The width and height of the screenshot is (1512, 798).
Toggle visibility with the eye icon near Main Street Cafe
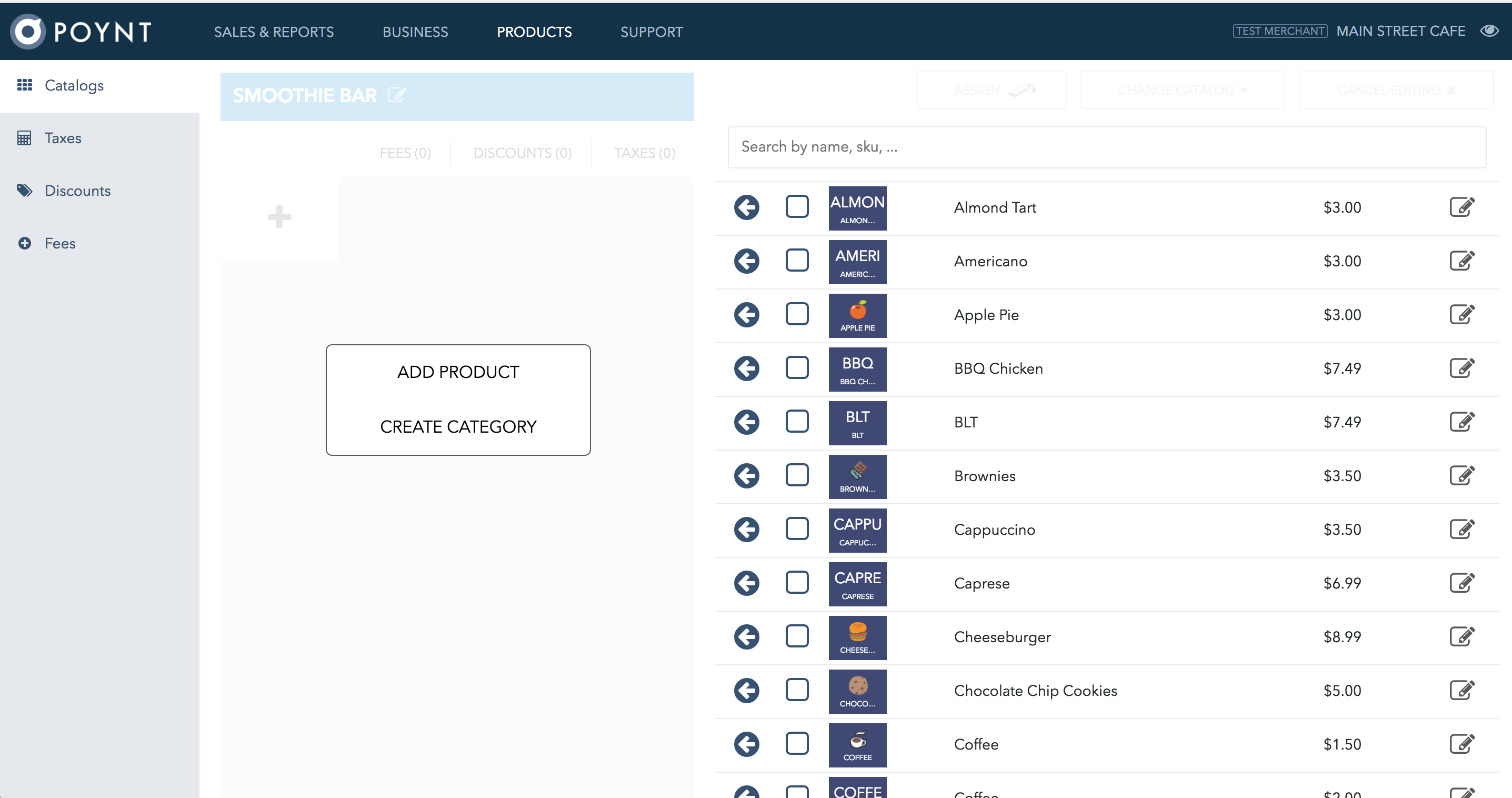tap(1490, 31)
